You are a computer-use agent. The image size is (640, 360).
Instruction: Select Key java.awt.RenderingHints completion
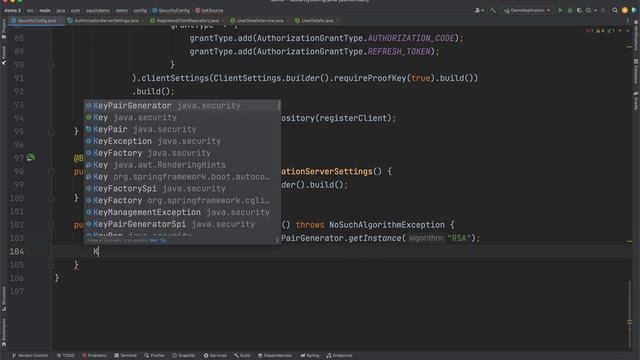coord(182,165)
